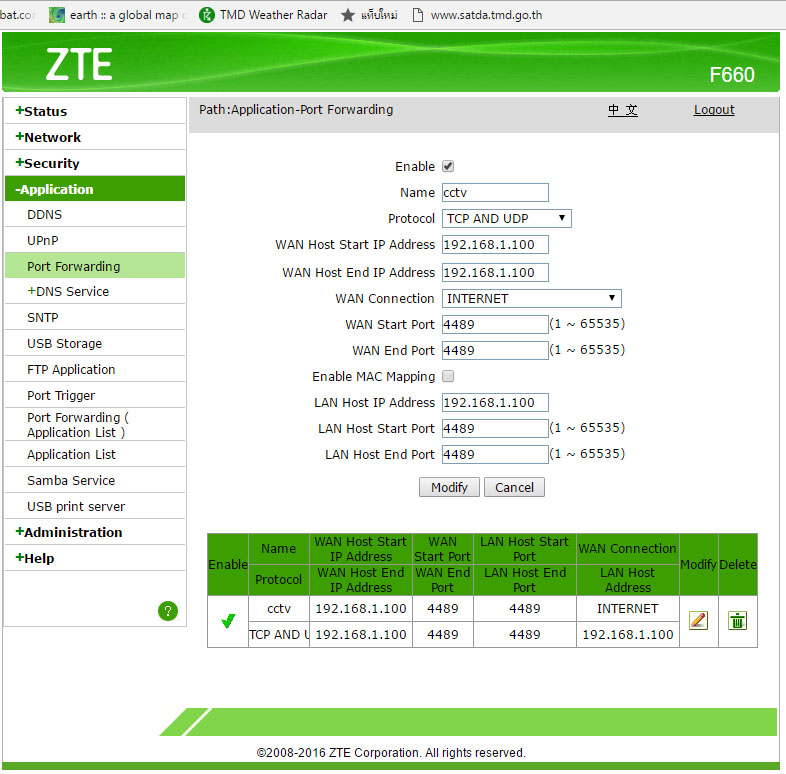Screen dimensions: 786x774
Task: Click the green check Enable mark in table
Action: 228,621
